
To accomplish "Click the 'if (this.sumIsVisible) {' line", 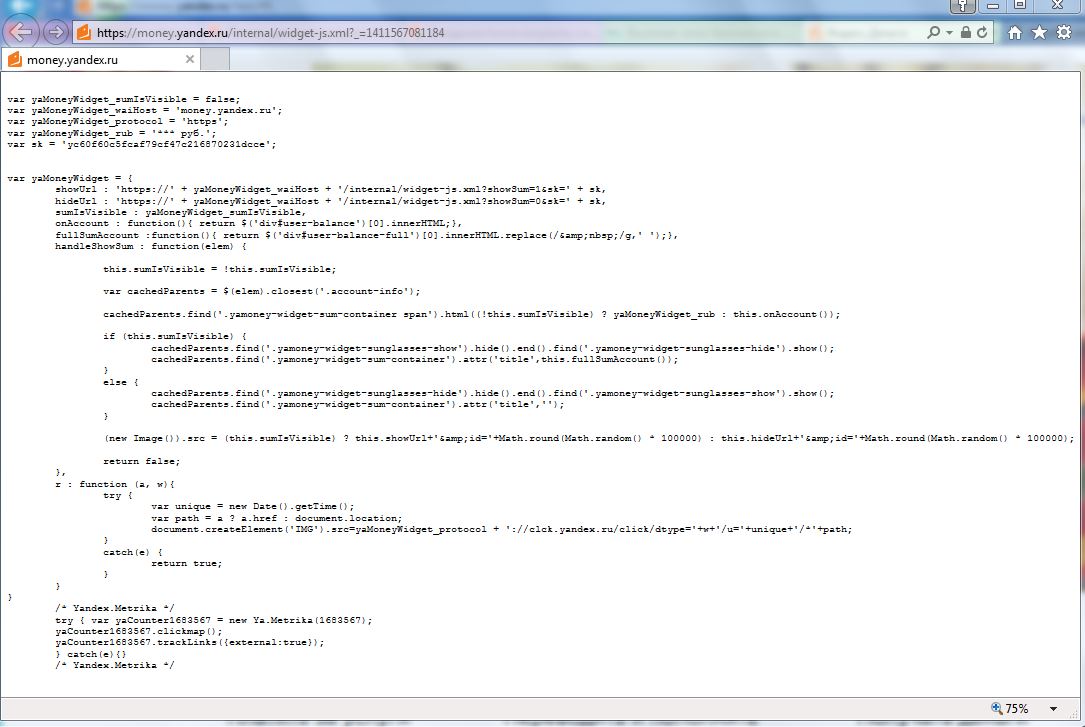I will click(x=175, y=336).
